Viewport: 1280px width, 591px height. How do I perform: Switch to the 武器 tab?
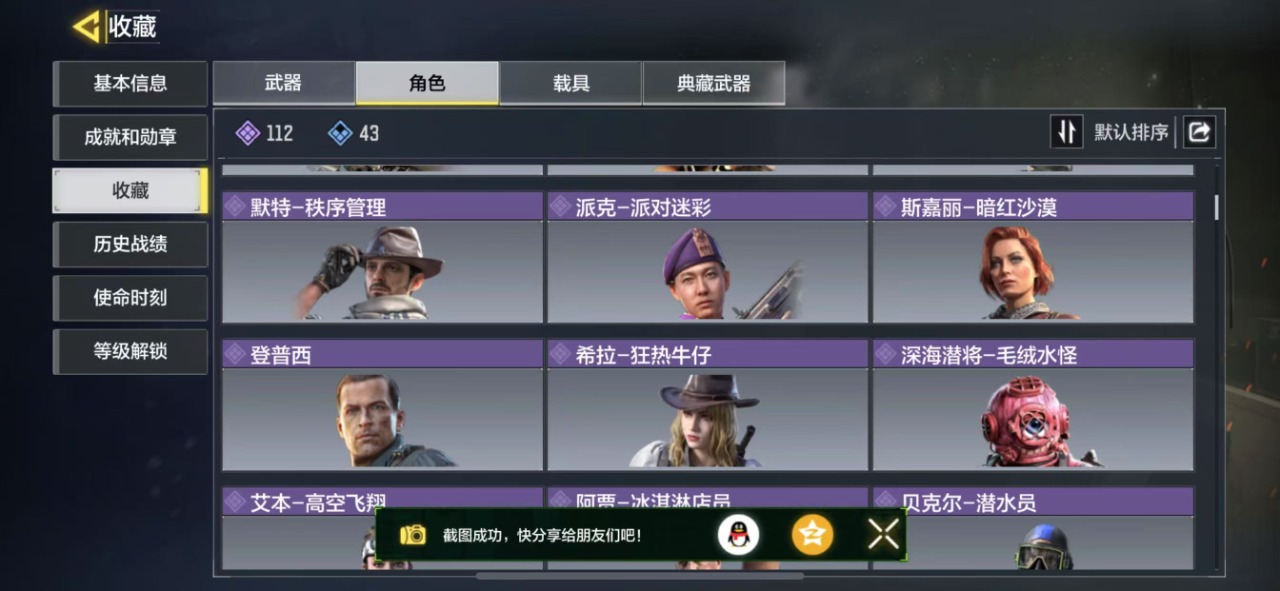pyautogui.click(x=284, y=83)
